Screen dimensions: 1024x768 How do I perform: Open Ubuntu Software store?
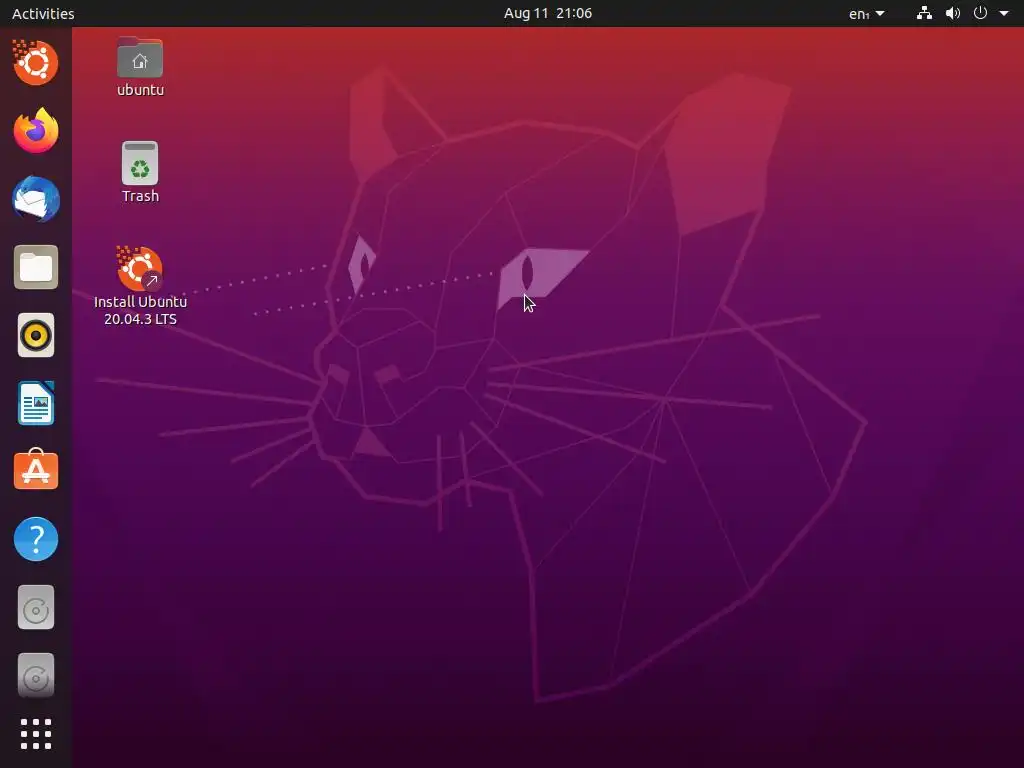[36, 471]
